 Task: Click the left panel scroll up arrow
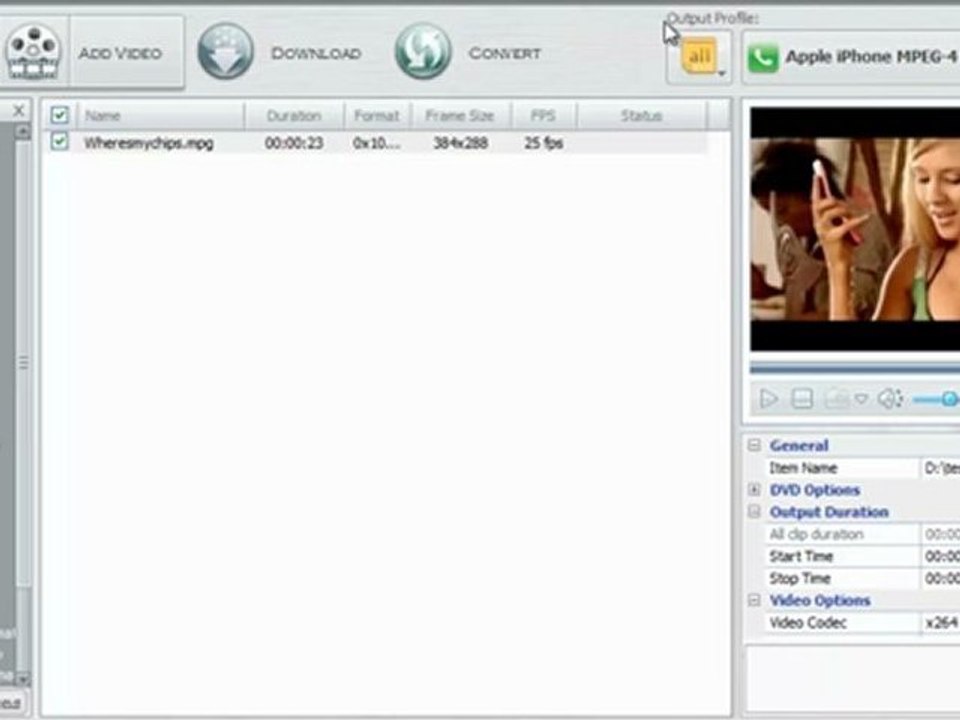pyautogui.click(x=23, y=131)
